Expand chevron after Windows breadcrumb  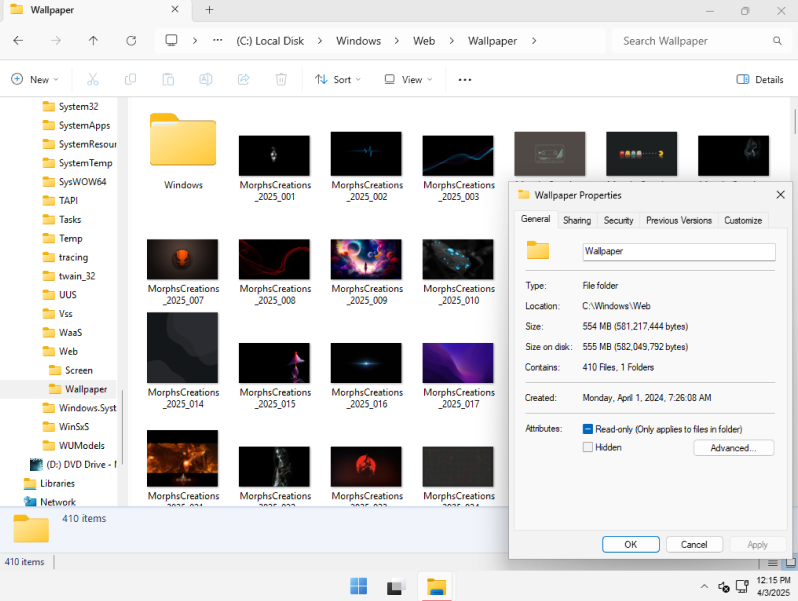396,41
